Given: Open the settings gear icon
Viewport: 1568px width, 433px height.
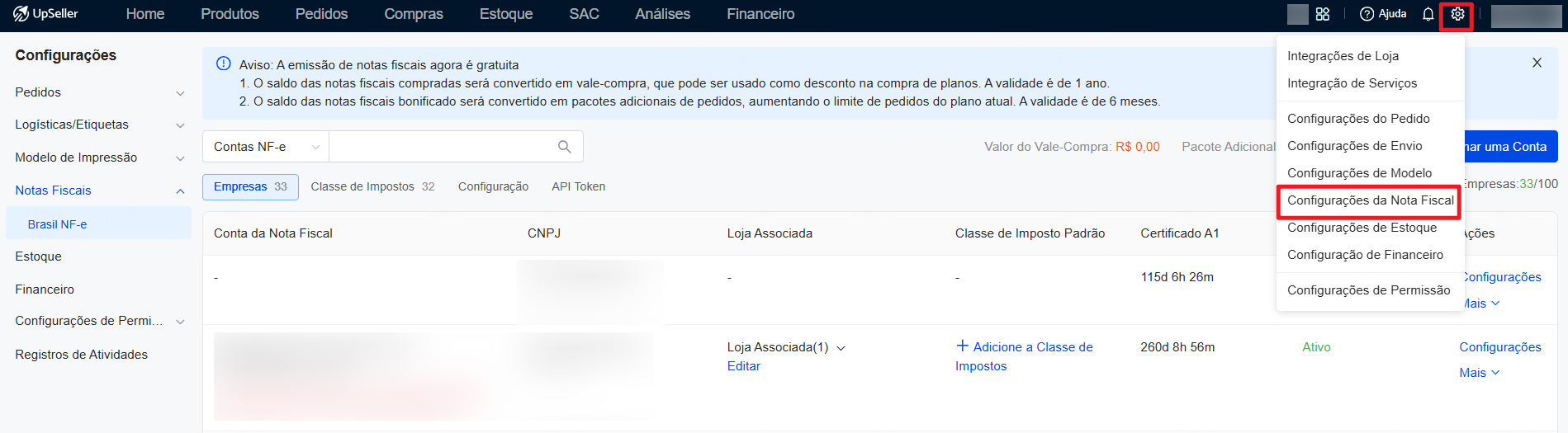Looking at the screenshot, I should [1457, 14].
